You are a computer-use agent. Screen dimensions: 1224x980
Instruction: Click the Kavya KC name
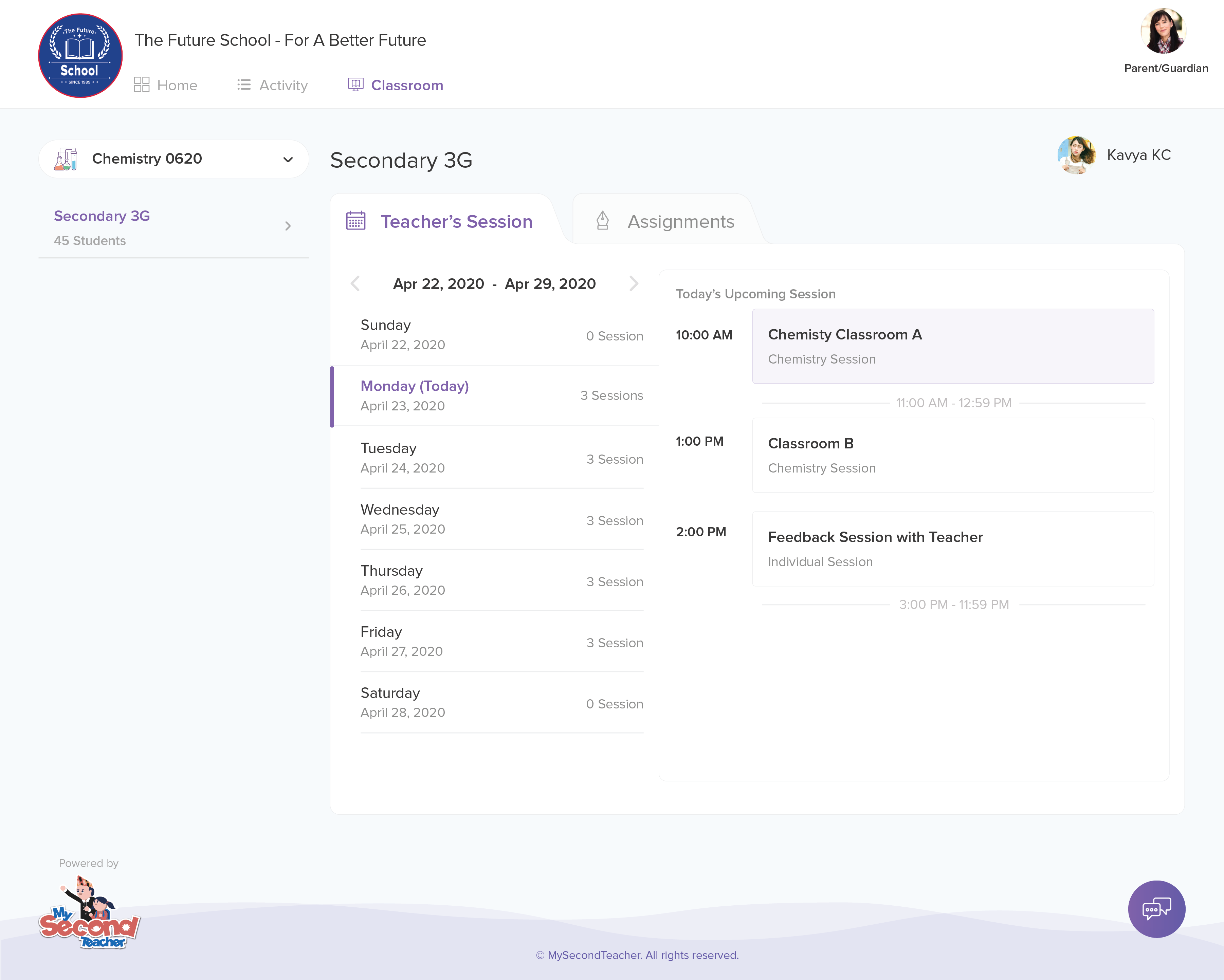[x=1139, y=155]
